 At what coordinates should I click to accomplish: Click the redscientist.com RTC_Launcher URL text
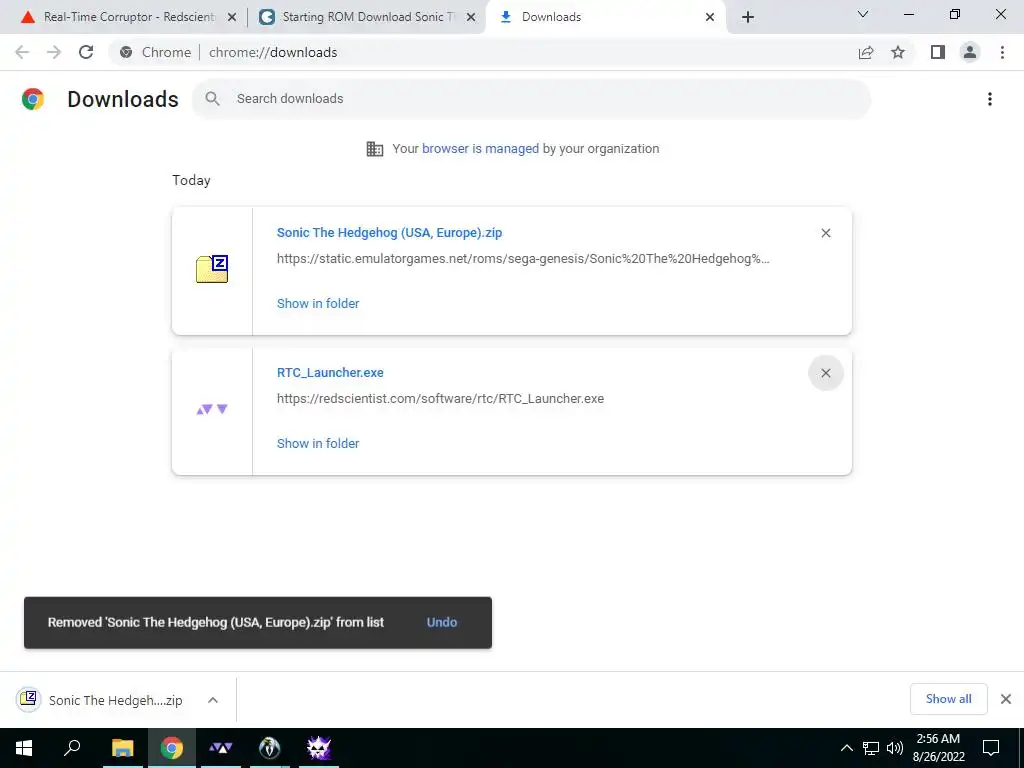coord(440,398)
